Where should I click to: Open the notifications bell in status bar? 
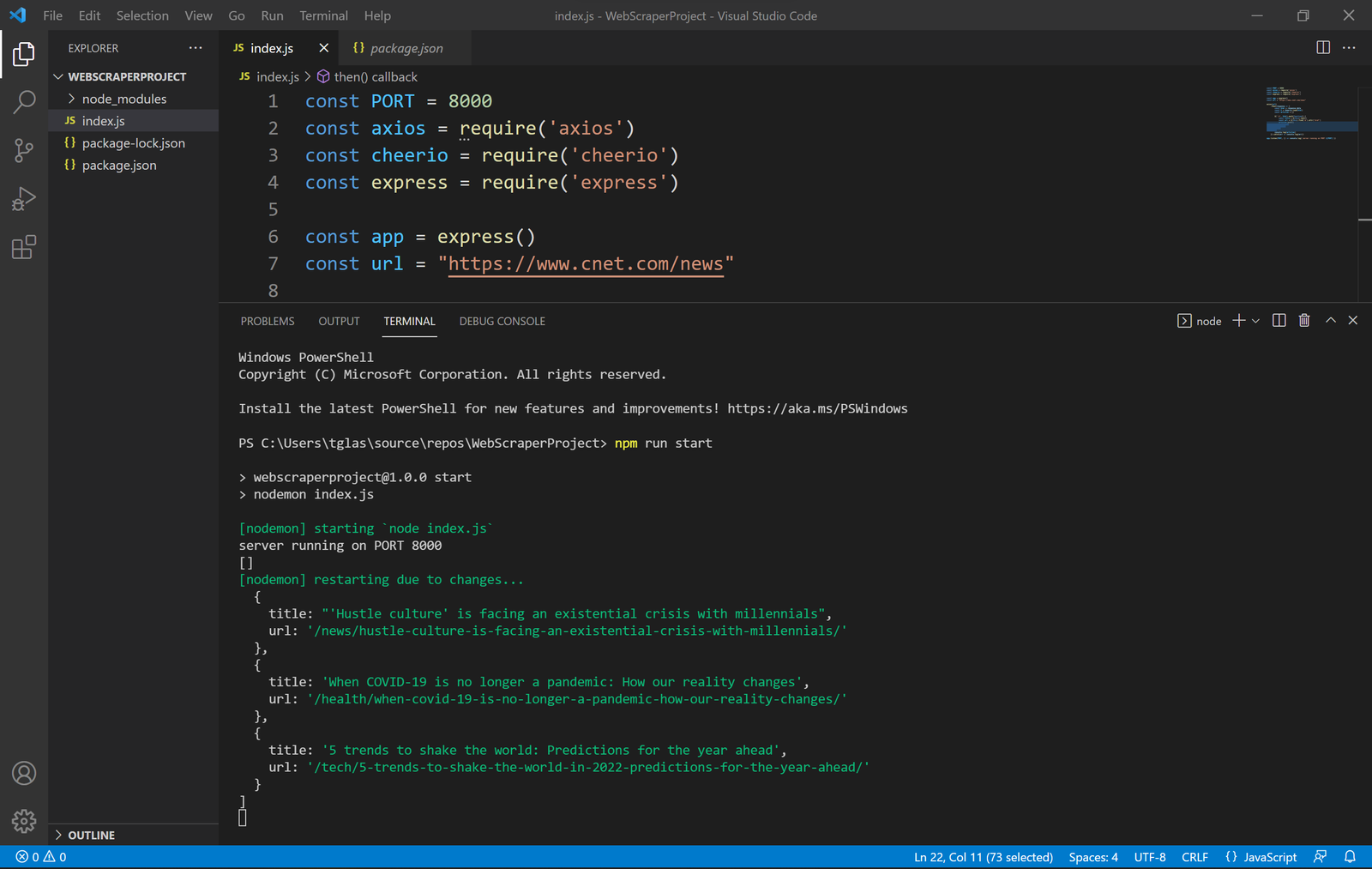click(1350, 857)
